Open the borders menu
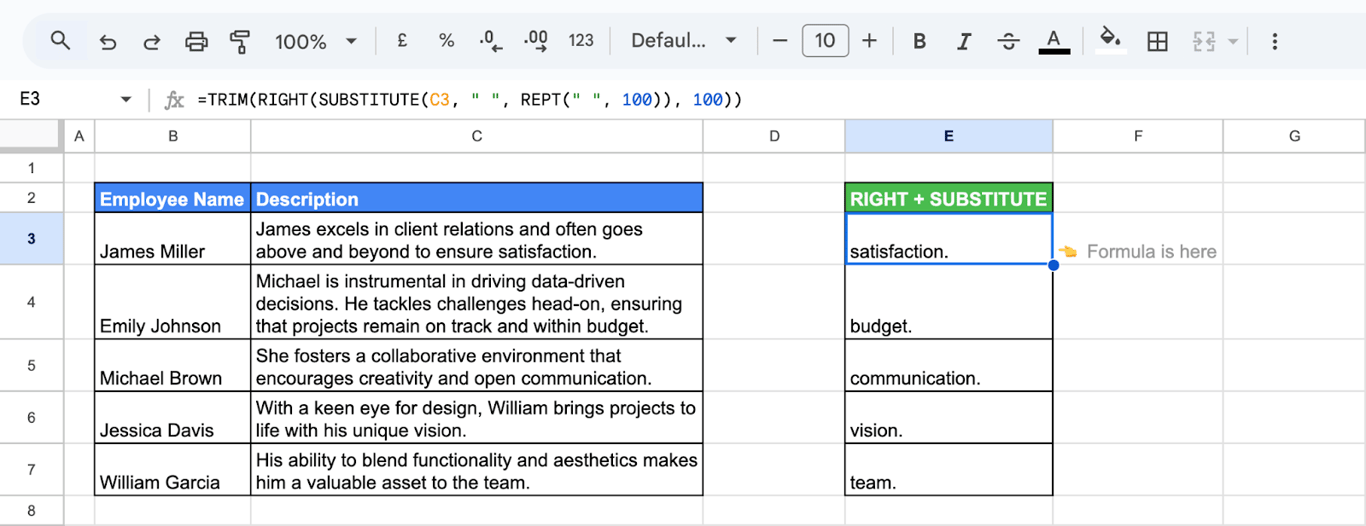Viewport: 1366px width, 526px height. point(1157,41)
